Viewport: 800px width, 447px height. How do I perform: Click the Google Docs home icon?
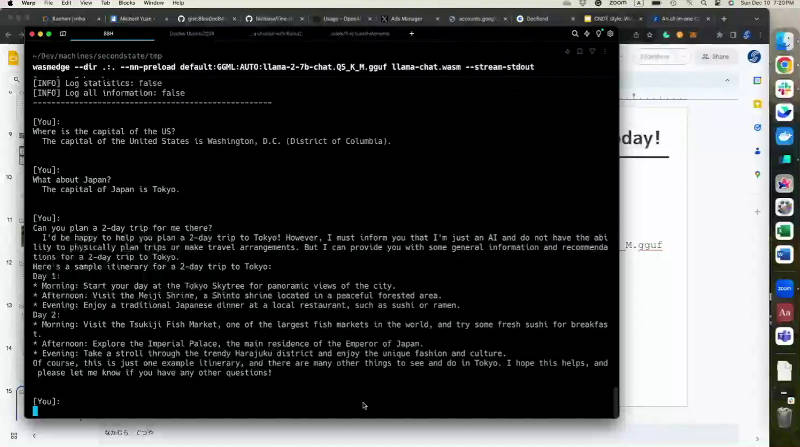click(13, 58)
